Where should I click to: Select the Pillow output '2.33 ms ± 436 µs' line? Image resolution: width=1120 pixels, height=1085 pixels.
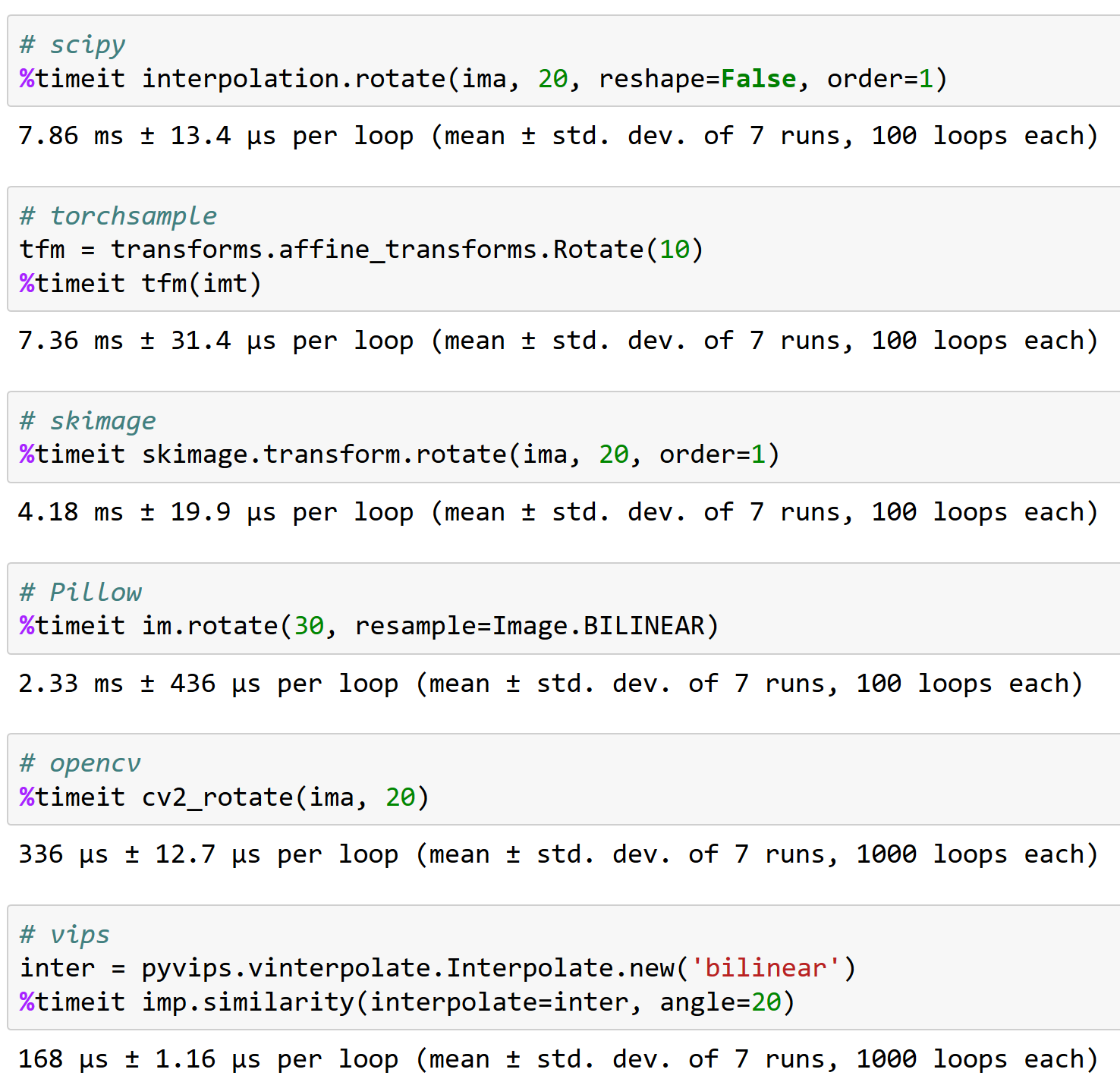pos(550,684)
